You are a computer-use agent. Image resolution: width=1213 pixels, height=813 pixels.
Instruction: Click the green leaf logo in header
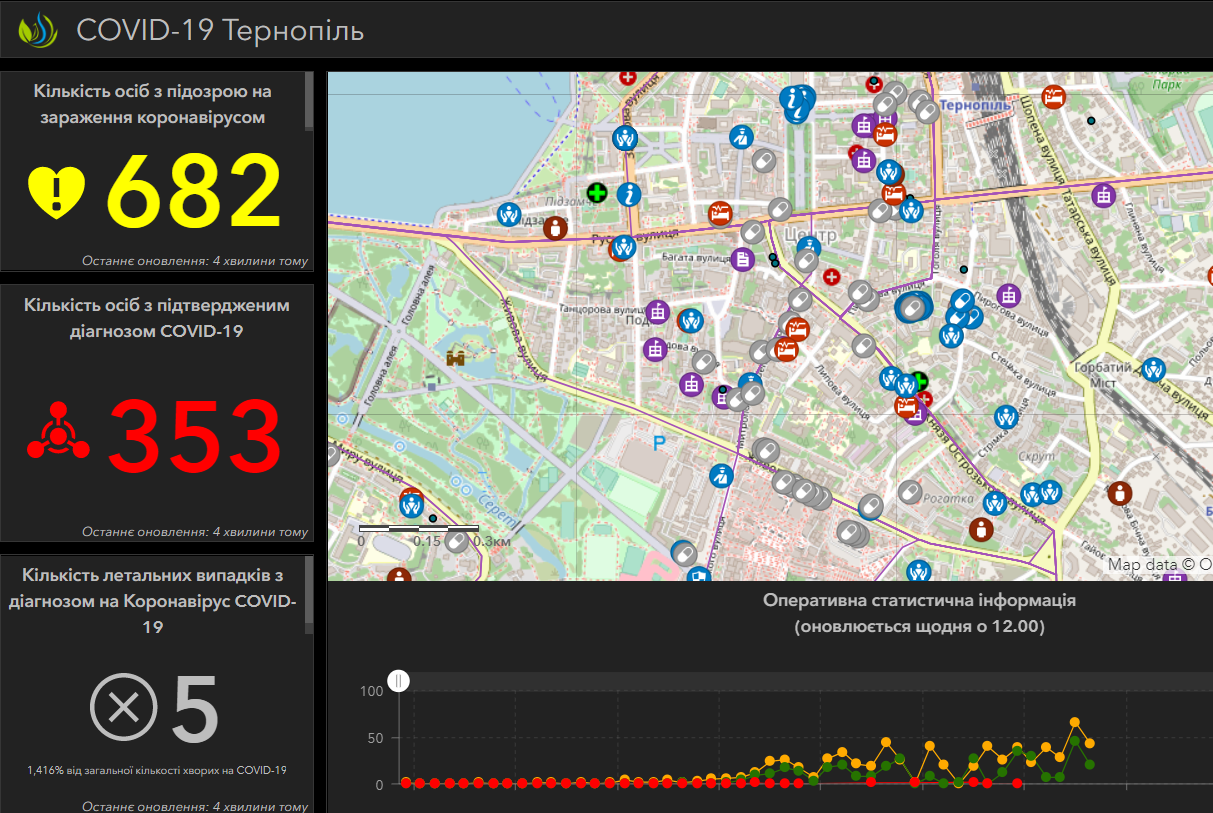tap(38, 29)
